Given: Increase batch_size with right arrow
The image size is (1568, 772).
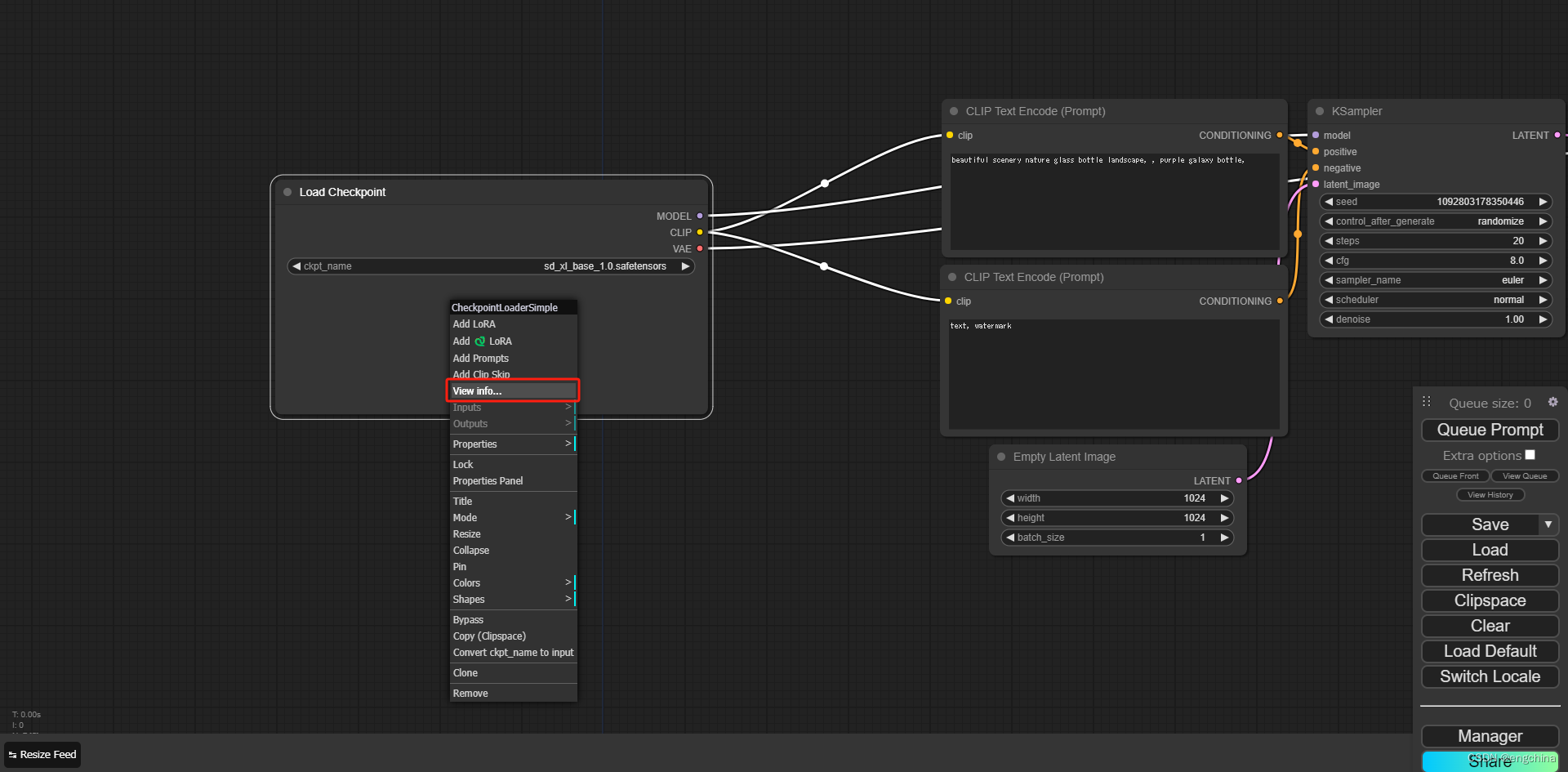Looking at the screenshot, I should pyautogui.click(x=1224, y=538).
